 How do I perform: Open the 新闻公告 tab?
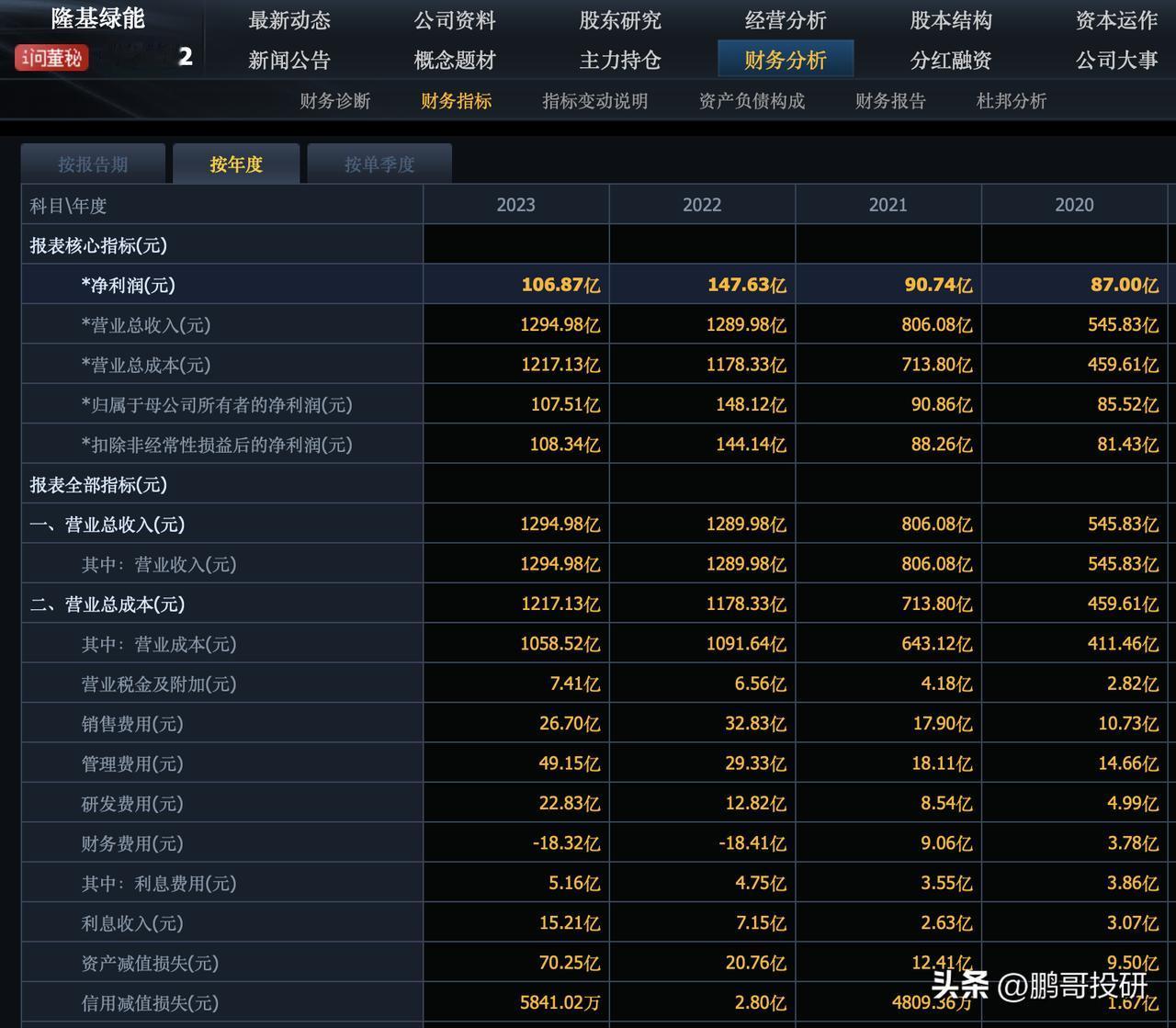point(289,60)
